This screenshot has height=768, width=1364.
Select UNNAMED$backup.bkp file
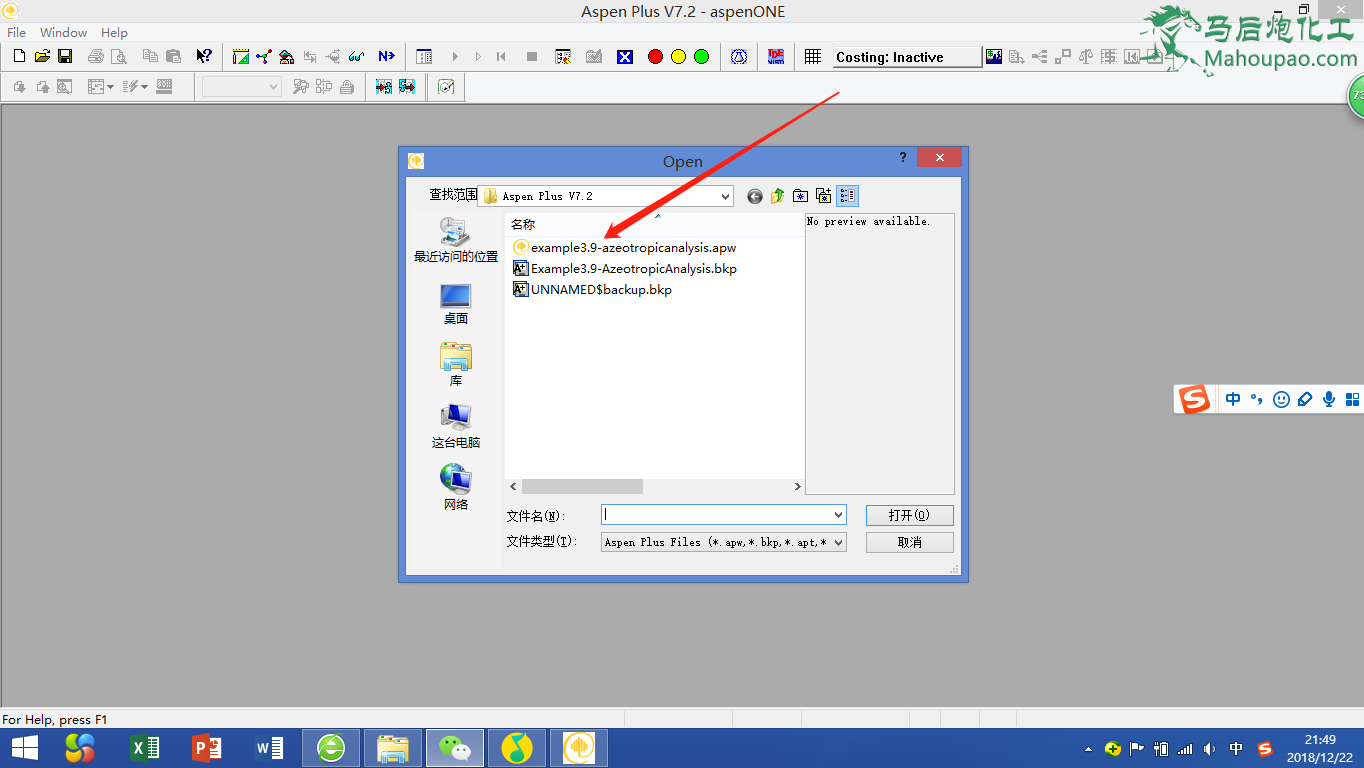pyautogui.click(x=592, y=290)
